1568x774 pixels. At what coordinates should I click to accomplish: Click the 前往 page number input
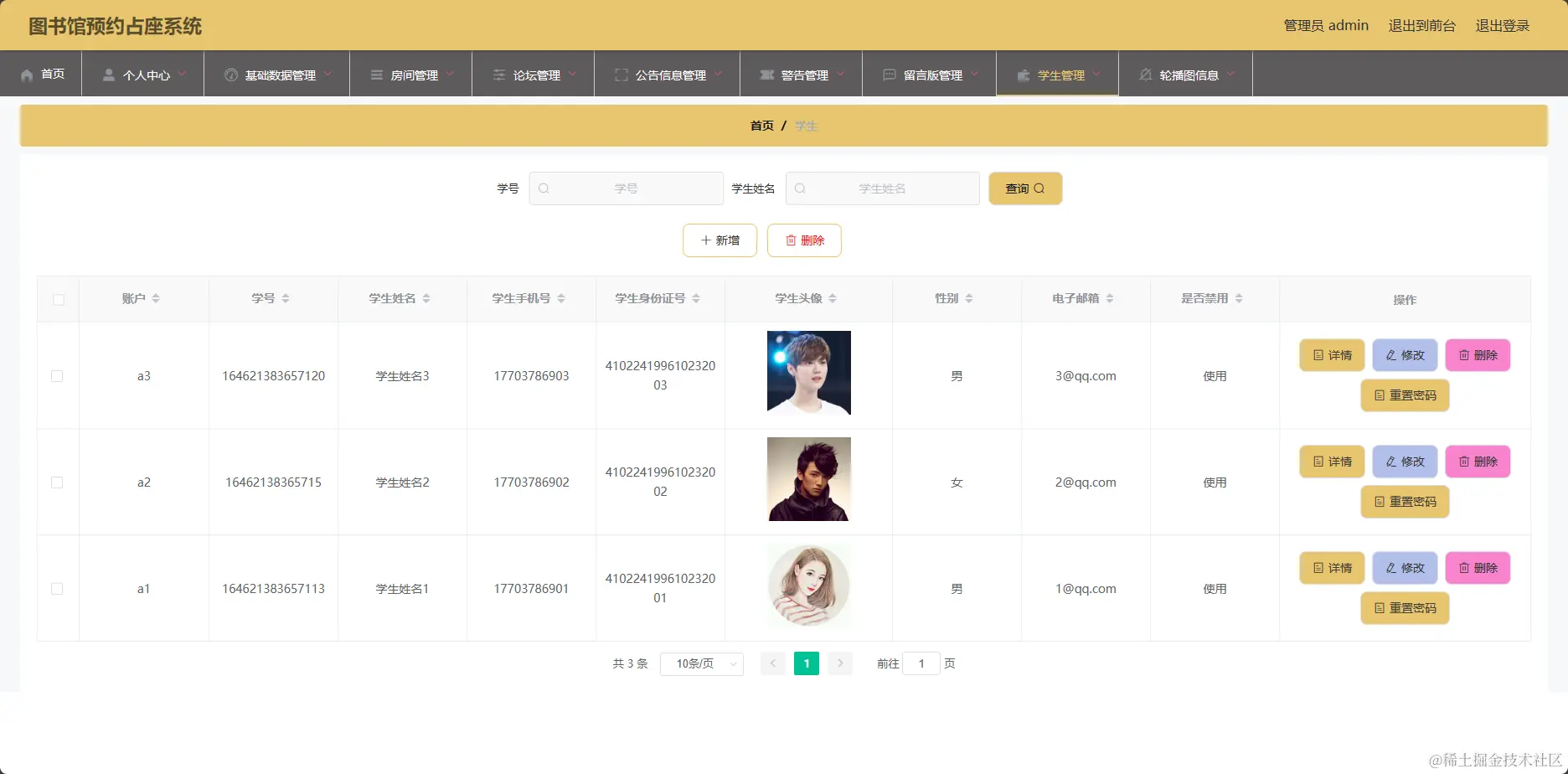point(921,663)
